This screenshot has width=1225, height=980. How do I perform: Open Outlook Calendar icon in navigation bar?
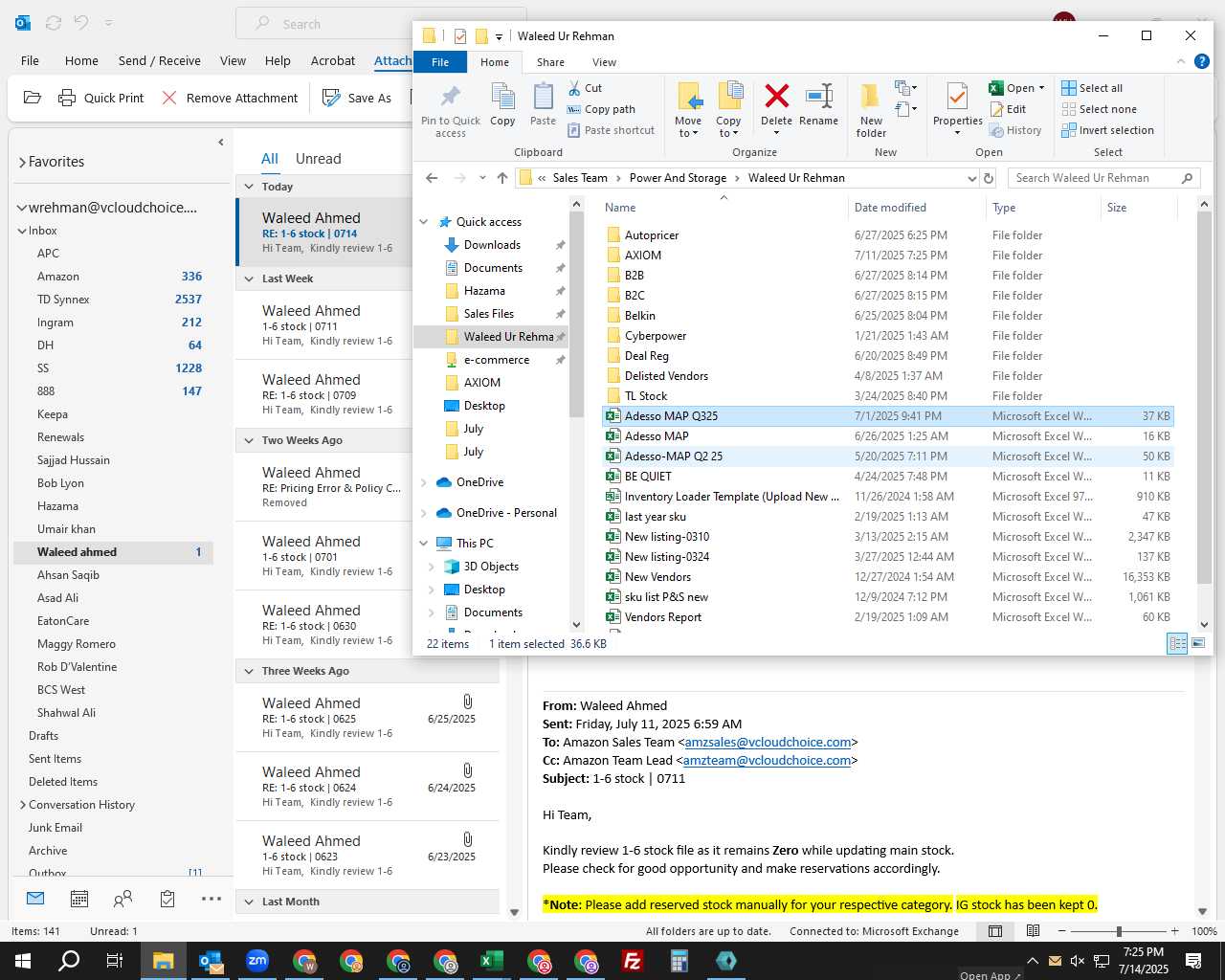tap(79, 899)
